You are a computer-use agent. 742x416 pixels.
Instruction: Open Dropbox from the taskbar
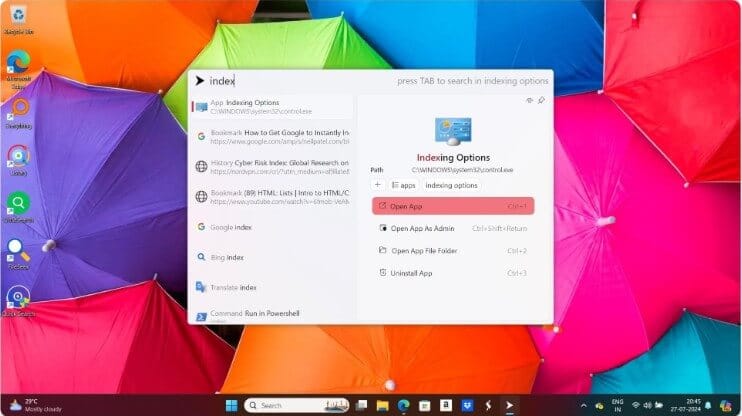point(467,406)
